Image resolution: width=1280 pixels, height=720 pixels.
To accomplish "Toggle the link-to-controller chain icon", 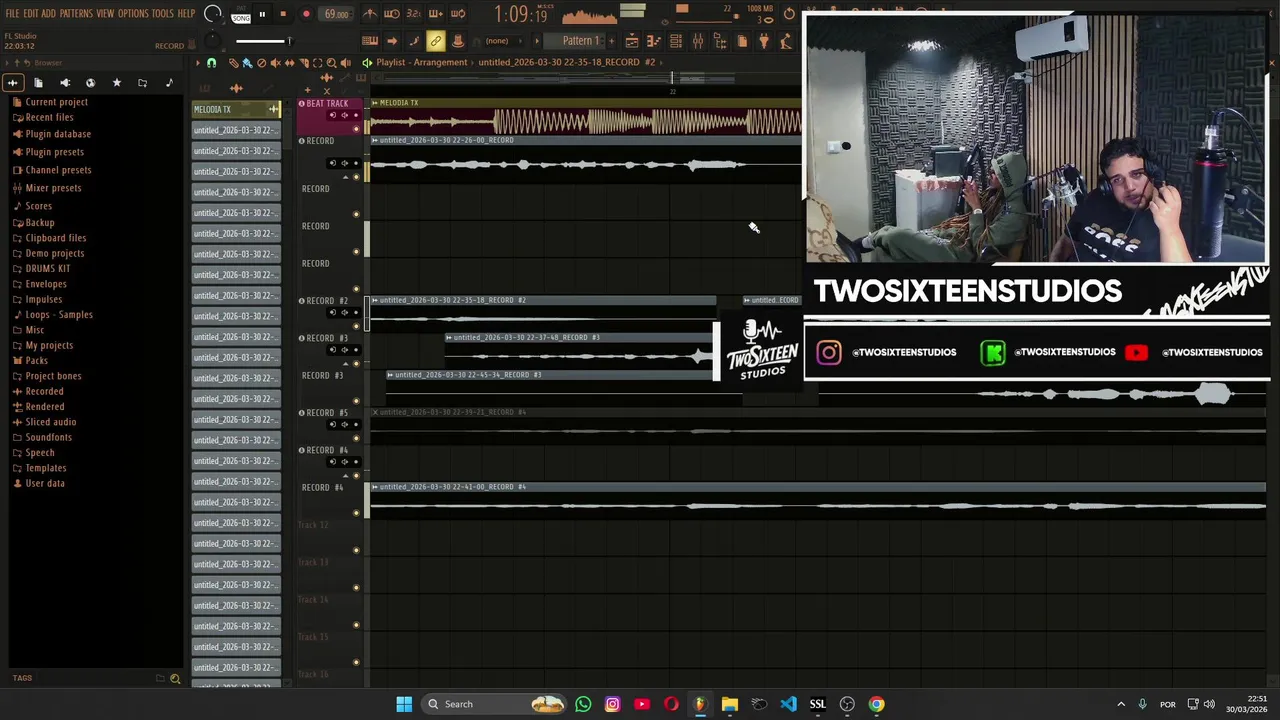I will 435,41.
